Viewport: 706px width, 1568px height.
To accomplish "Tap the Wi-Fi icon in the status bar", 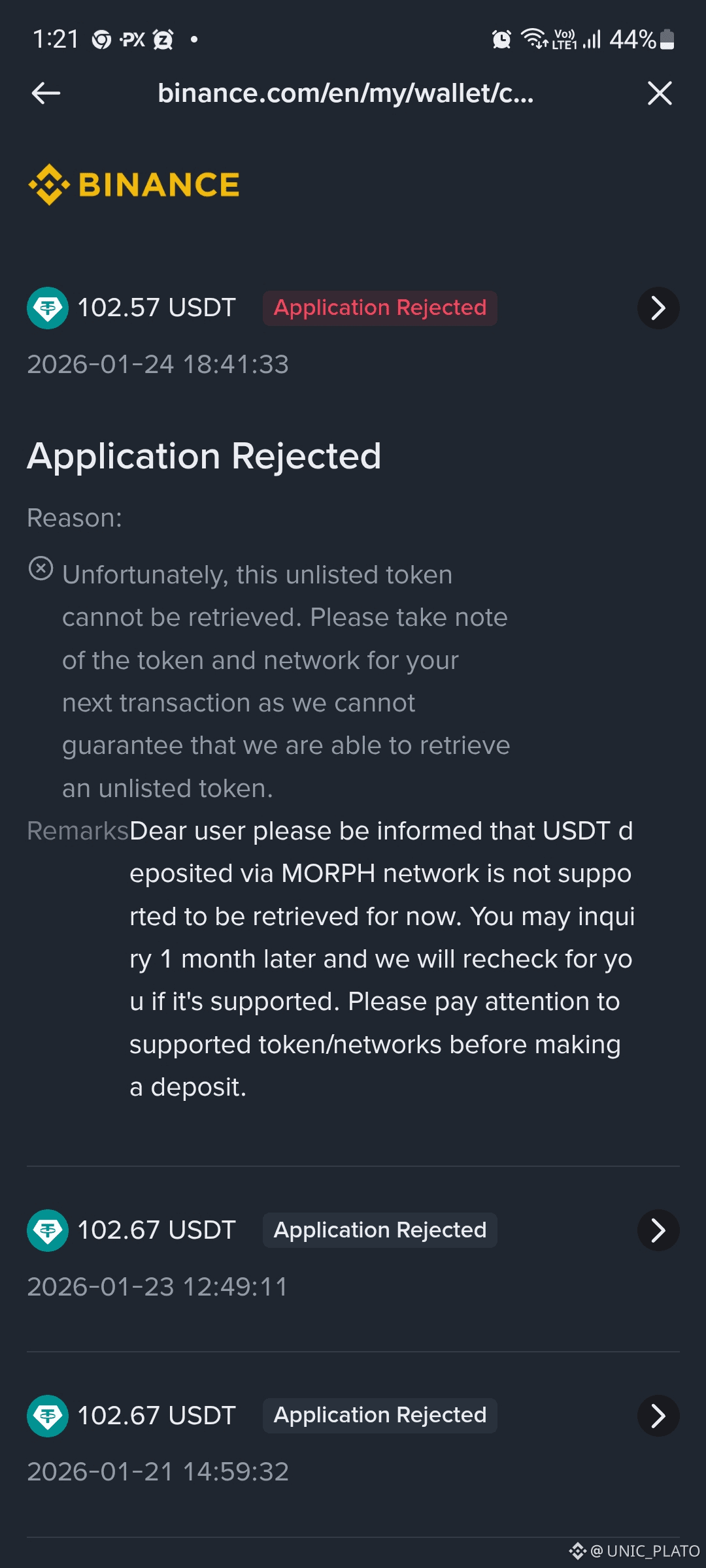I will (x=536, y=39).
